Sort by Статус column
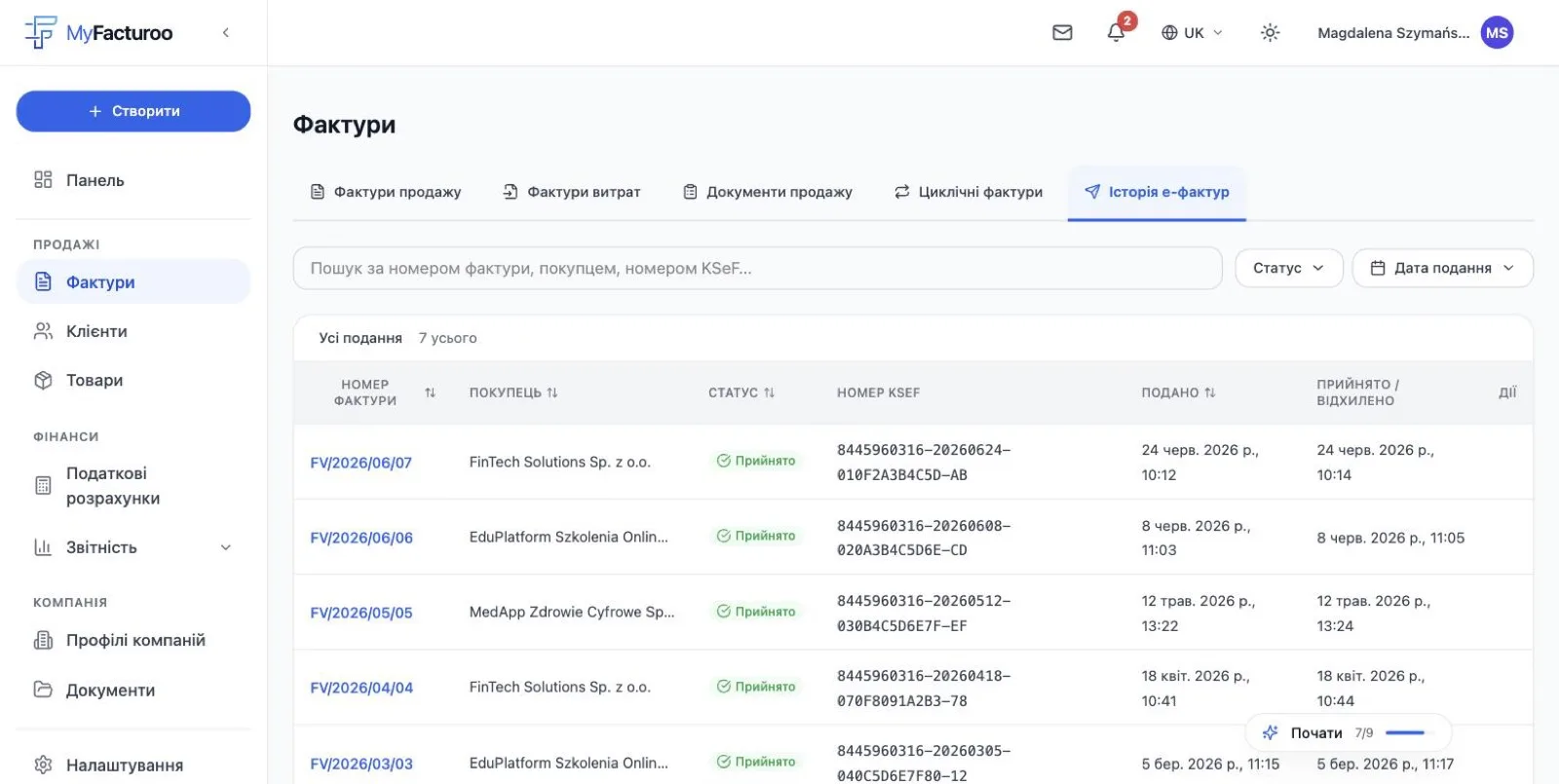Image resolution: width=1559 pixels, height=784 pixels. 741,392
